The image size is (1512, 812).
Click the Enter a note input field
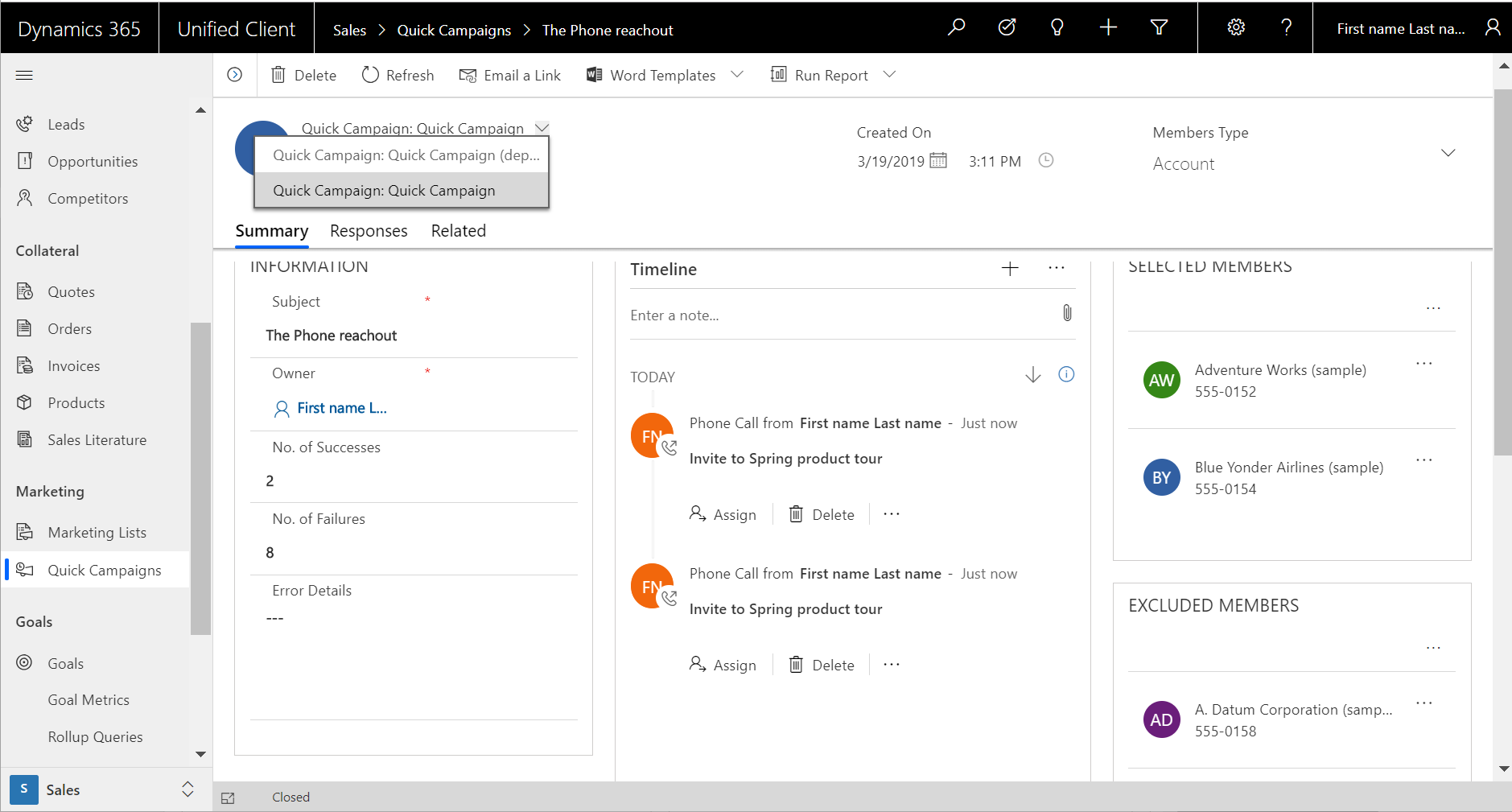837,315
